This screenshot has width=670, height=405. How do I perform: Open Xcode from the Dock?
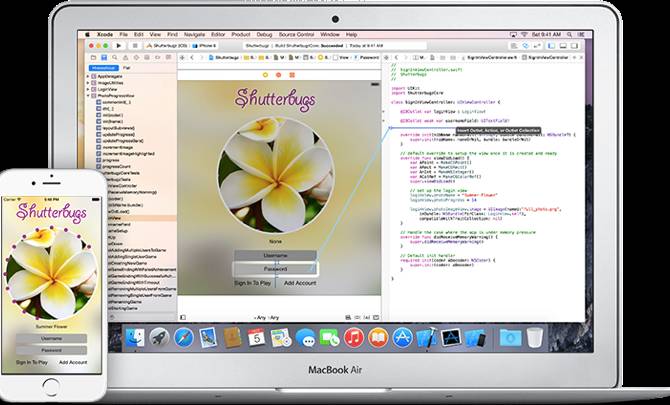point(426,338)
